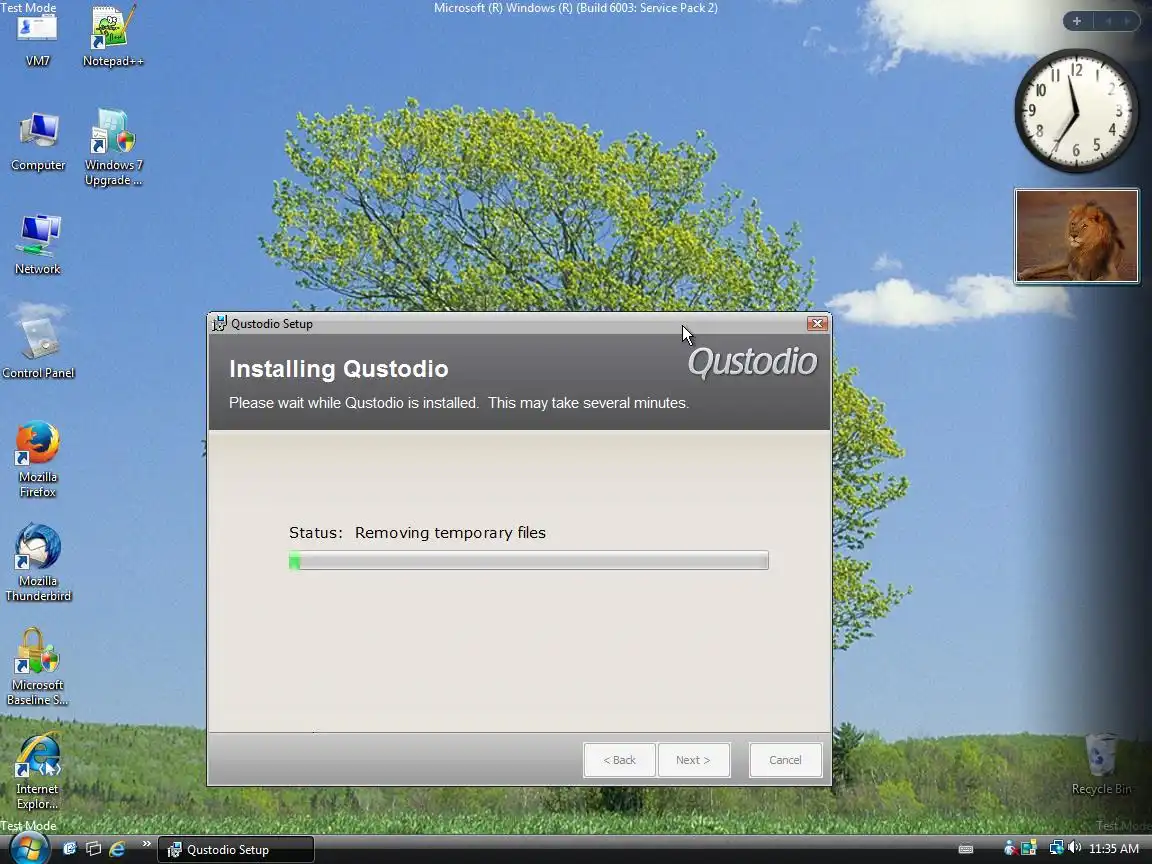Click the 'Installing Qustodio' heading
Viewport: 1152px width, 864px height.
[x=339, y=369]
